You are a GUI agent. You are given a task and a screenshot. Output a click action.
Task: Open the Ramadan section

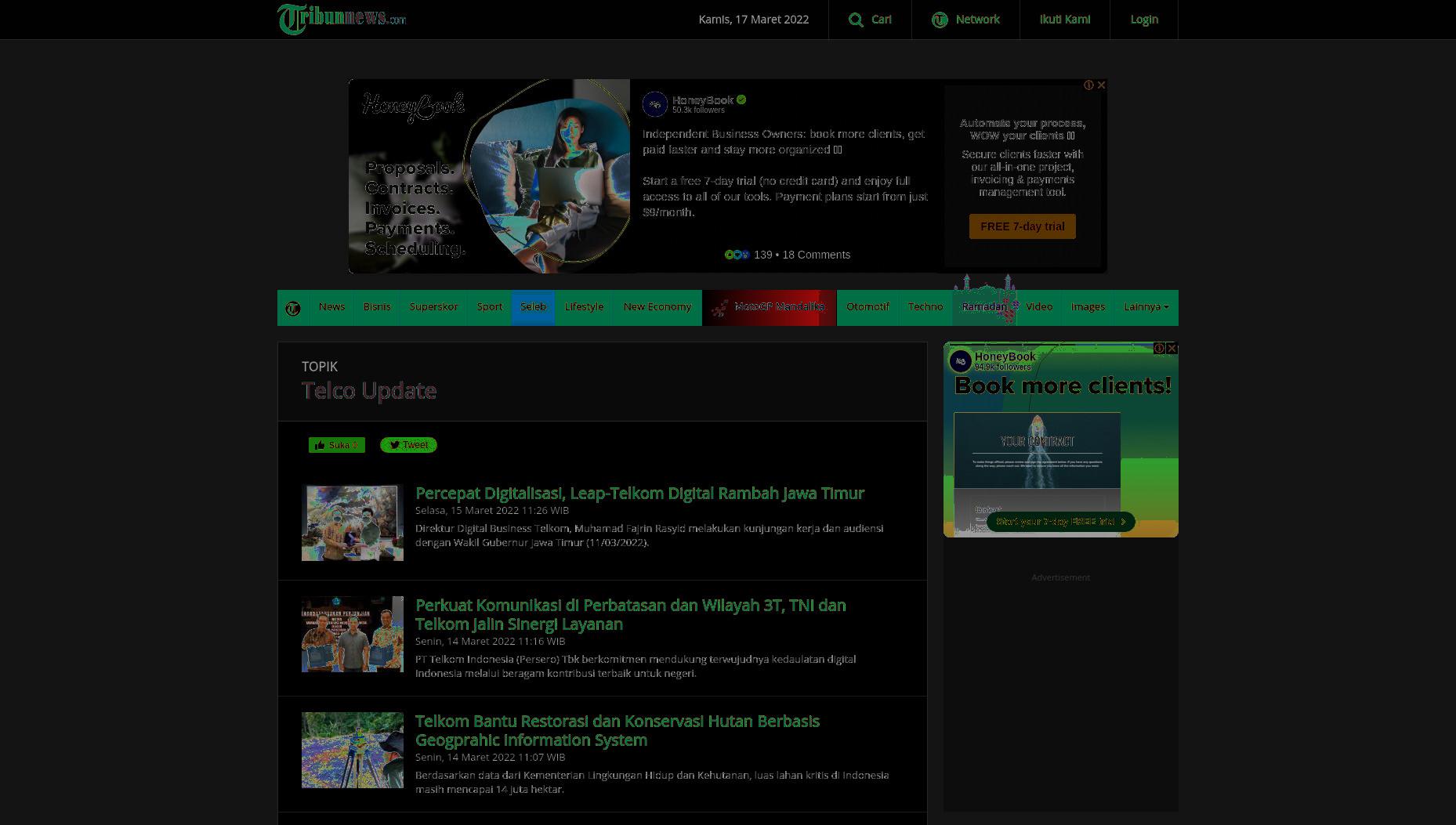pyautogui.click(x=985, y=307)
